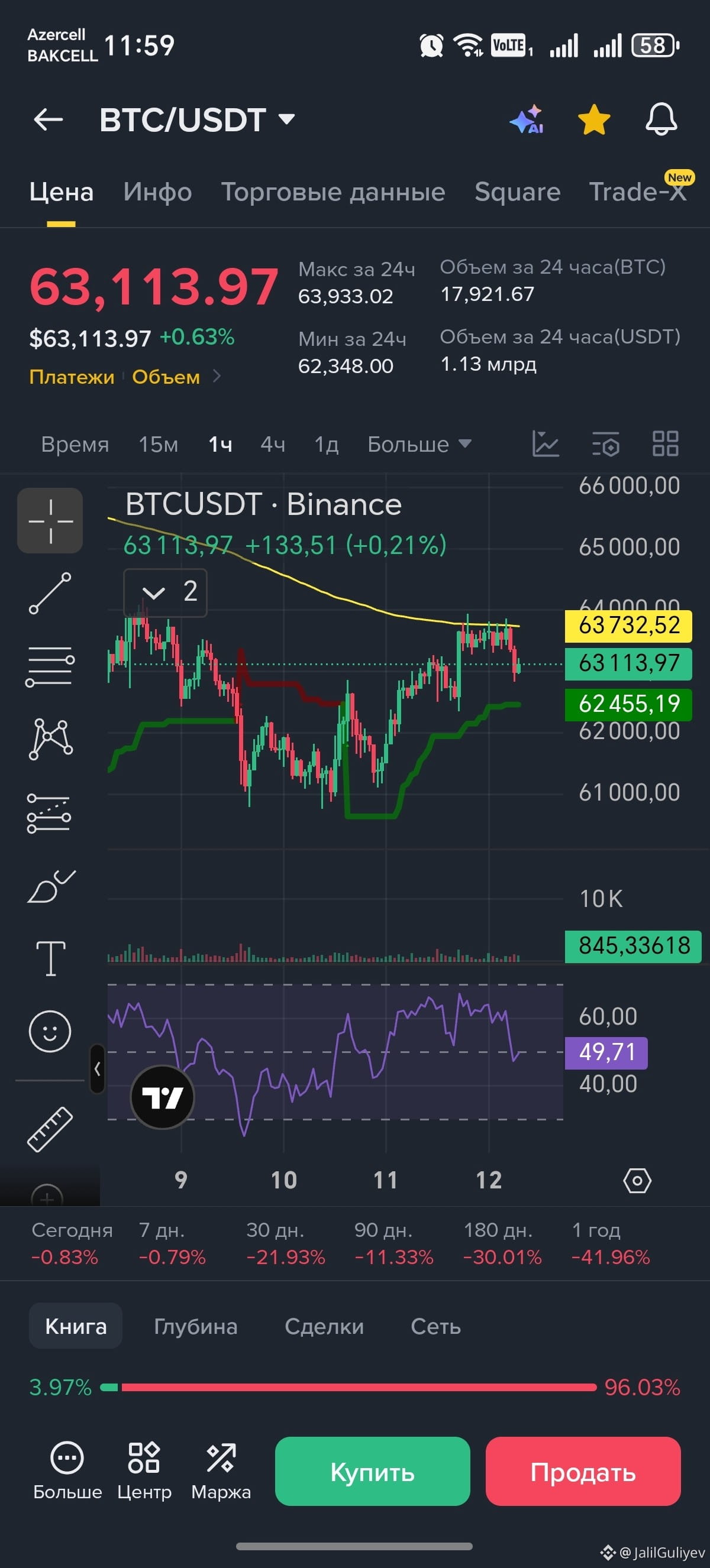Open the Trade-X tab

click(x=638, y=191)
